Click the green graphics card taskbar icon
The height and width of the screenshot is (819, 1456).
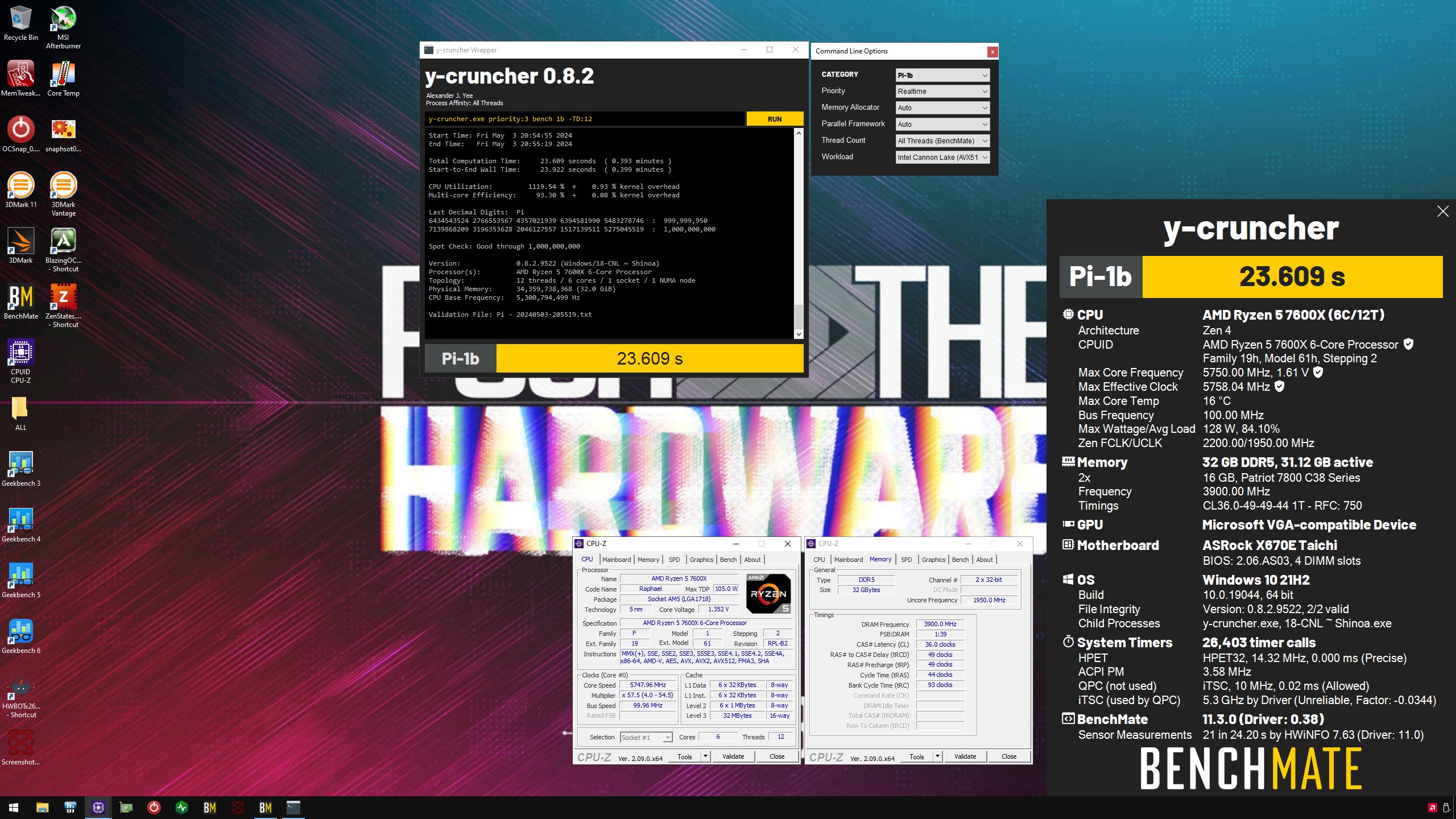126,807
